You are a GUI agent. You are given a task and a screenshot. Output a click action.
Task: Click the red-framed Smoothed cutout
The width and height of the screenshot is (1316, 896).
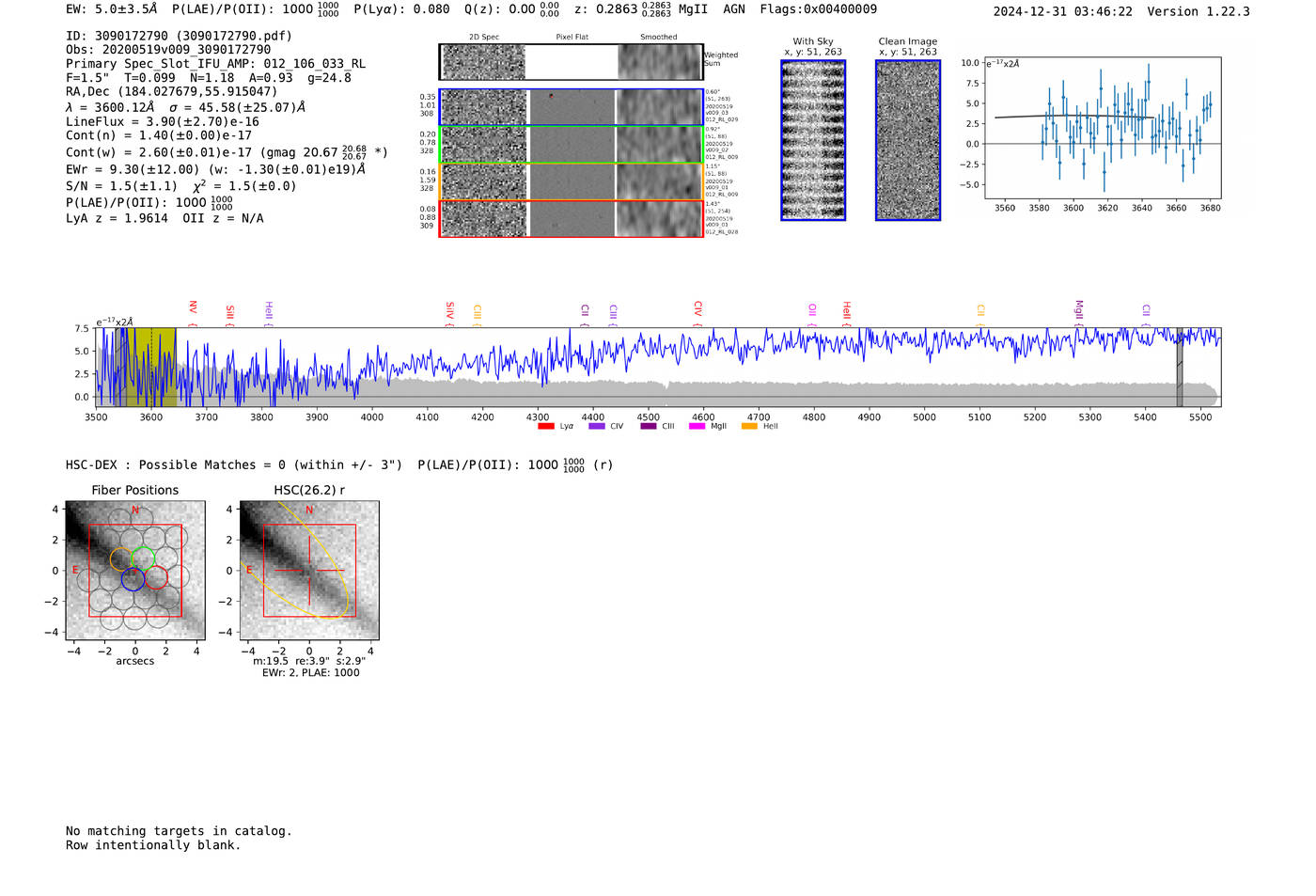(659, 219)
